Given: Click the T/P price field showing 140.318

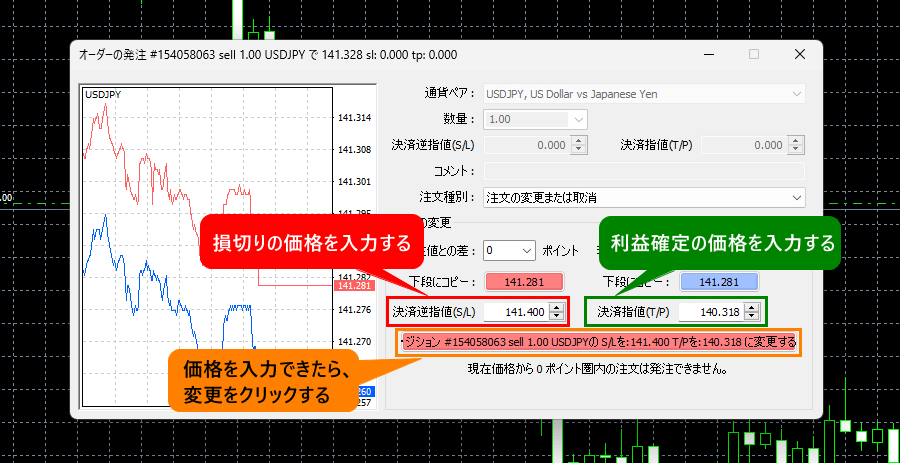Looking at the screenshot, I should pos(711,312).
